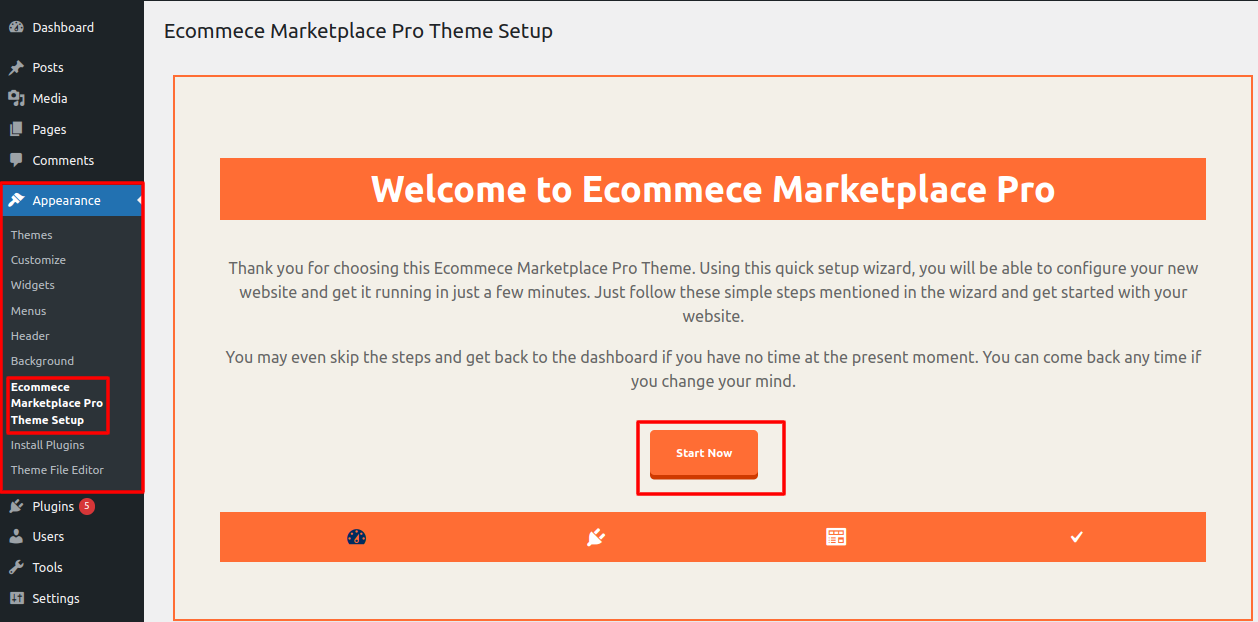Open Themes under Appearance

coord(32,235)
